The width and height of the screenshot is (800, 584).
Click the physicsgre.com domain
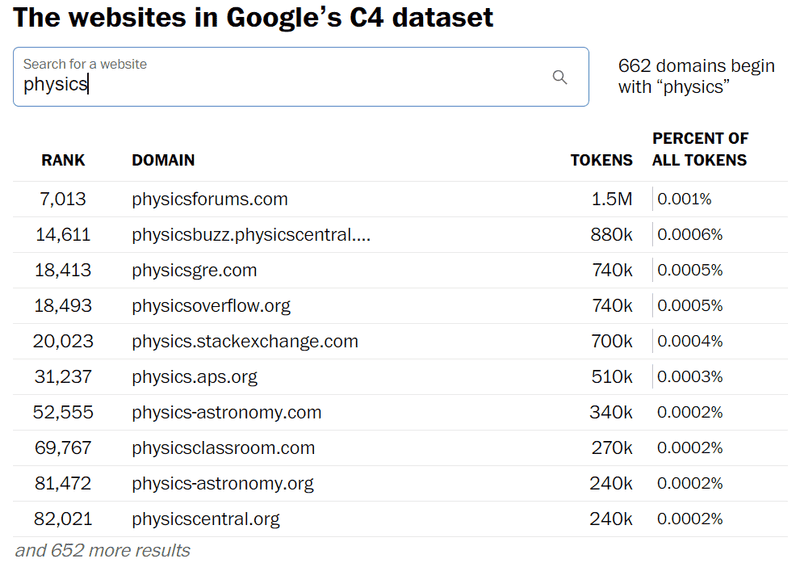click(194, 270)
